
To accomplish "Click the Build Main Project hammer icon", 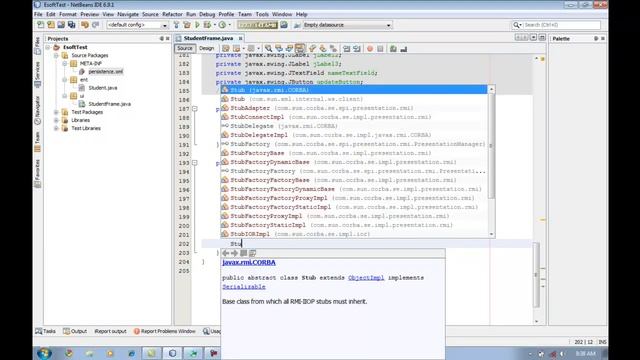I will (x=176, y=25).
